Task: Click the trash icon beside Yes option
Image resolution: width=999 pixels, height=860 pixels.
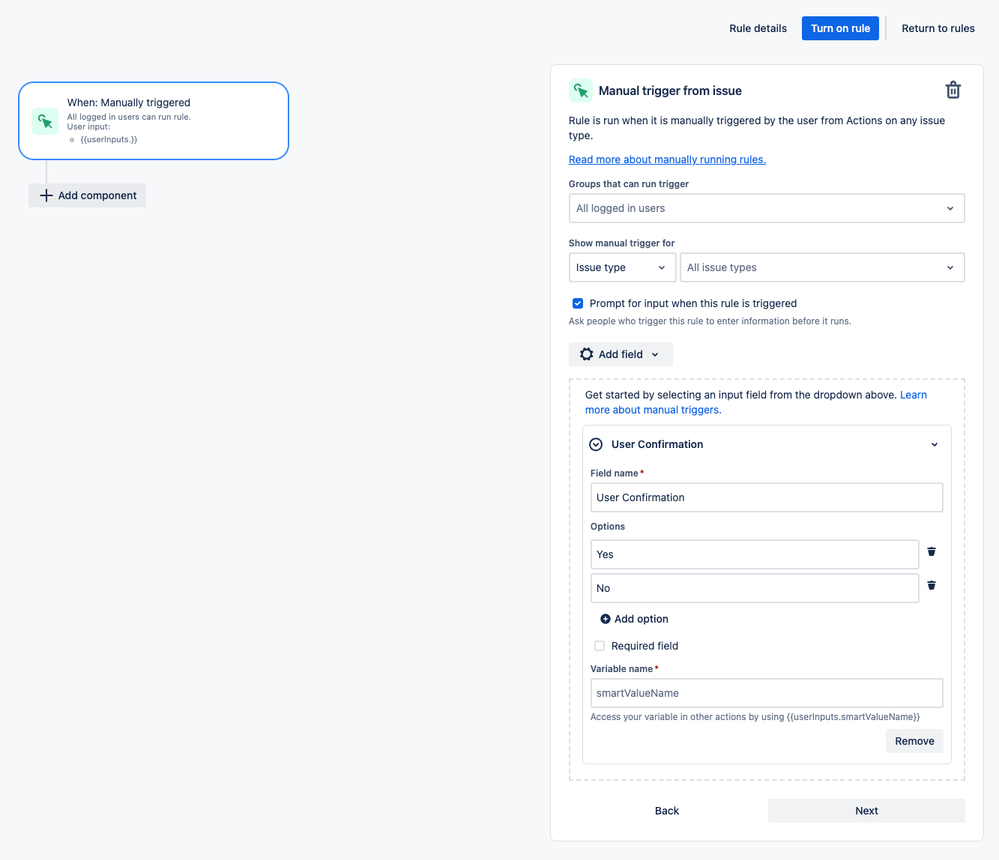Action: [x=931, y=552]
